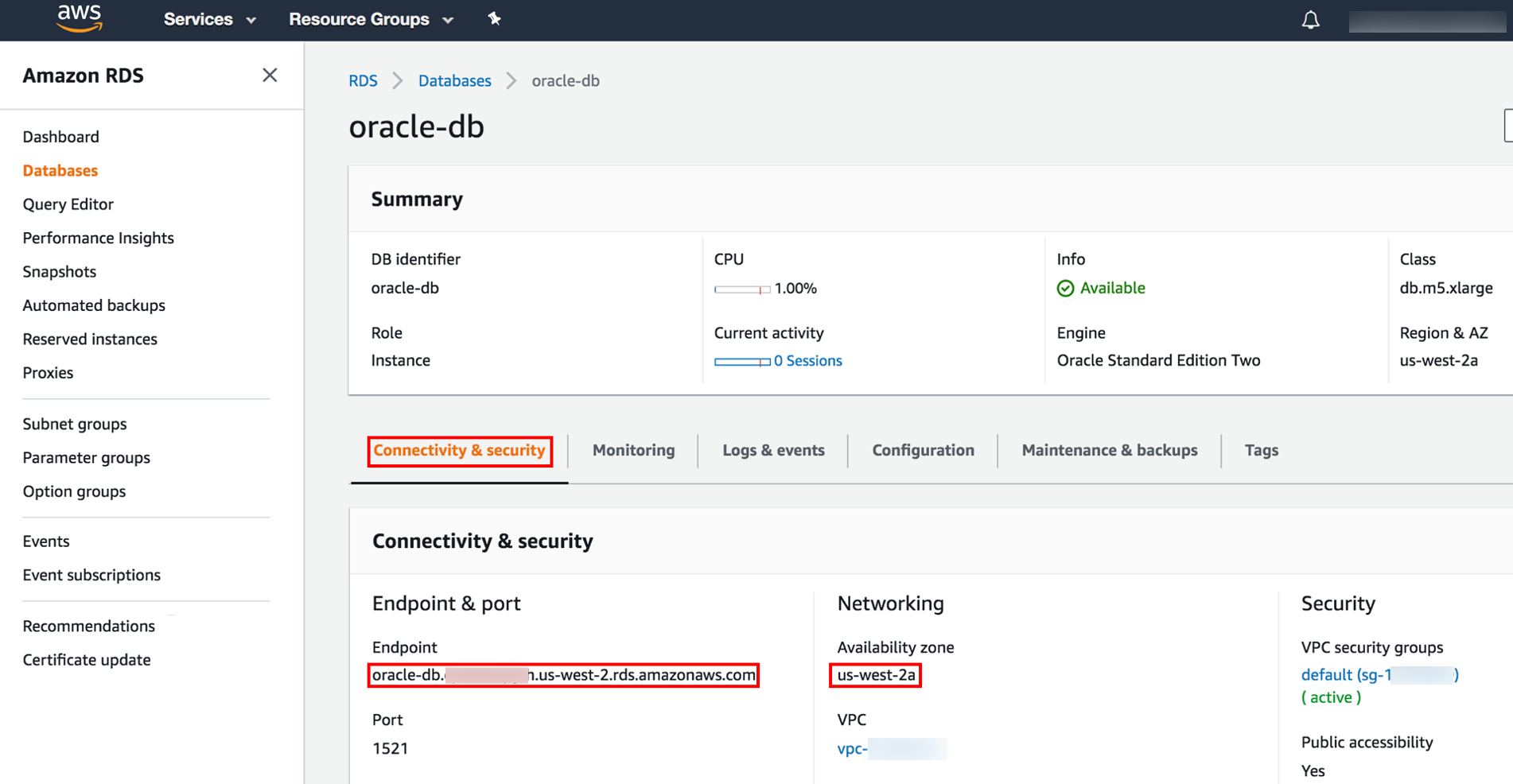Click the green Available status check icon
The width and height of the screenshot is (1513, 784).
[1065, 289]
